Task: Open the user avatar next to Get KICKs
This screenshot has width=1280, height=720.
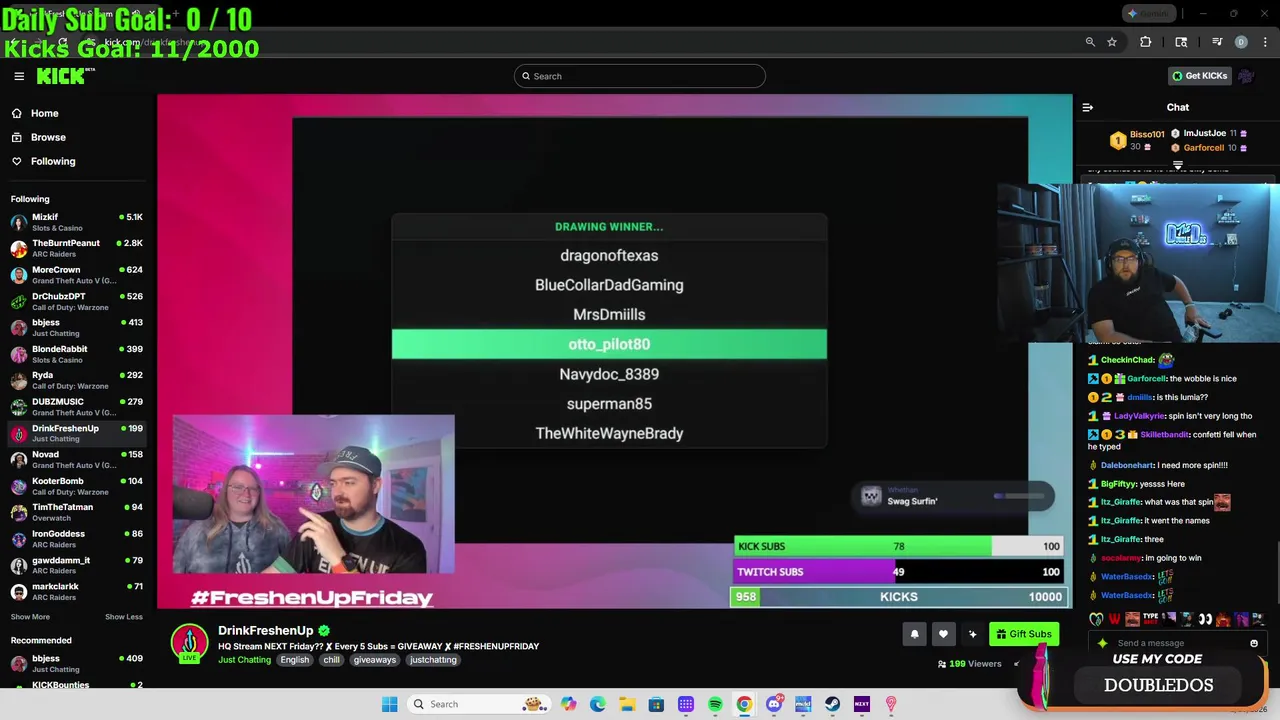Action: coord(1246,76)
